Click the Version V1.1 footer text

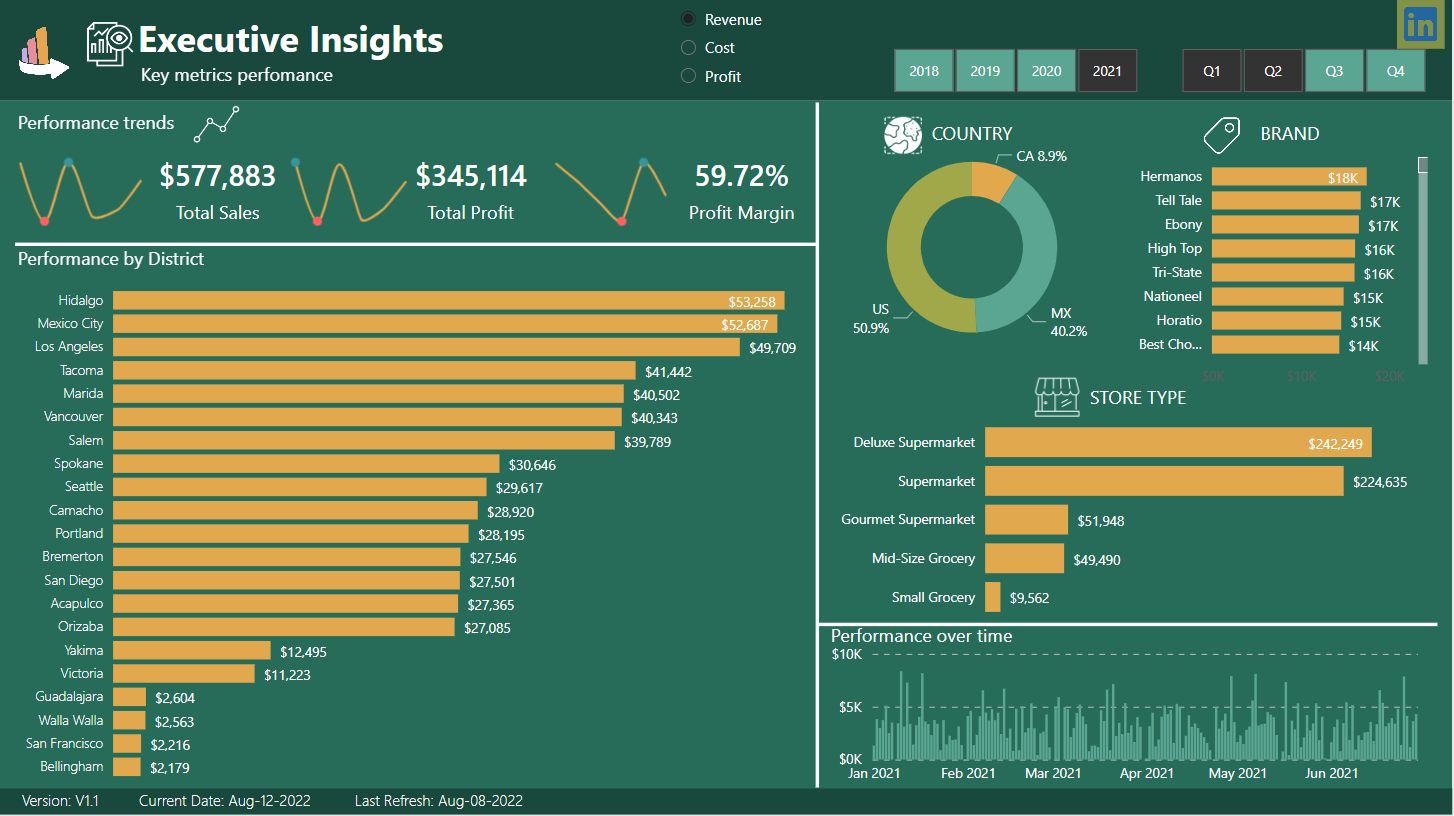(60, 801)
